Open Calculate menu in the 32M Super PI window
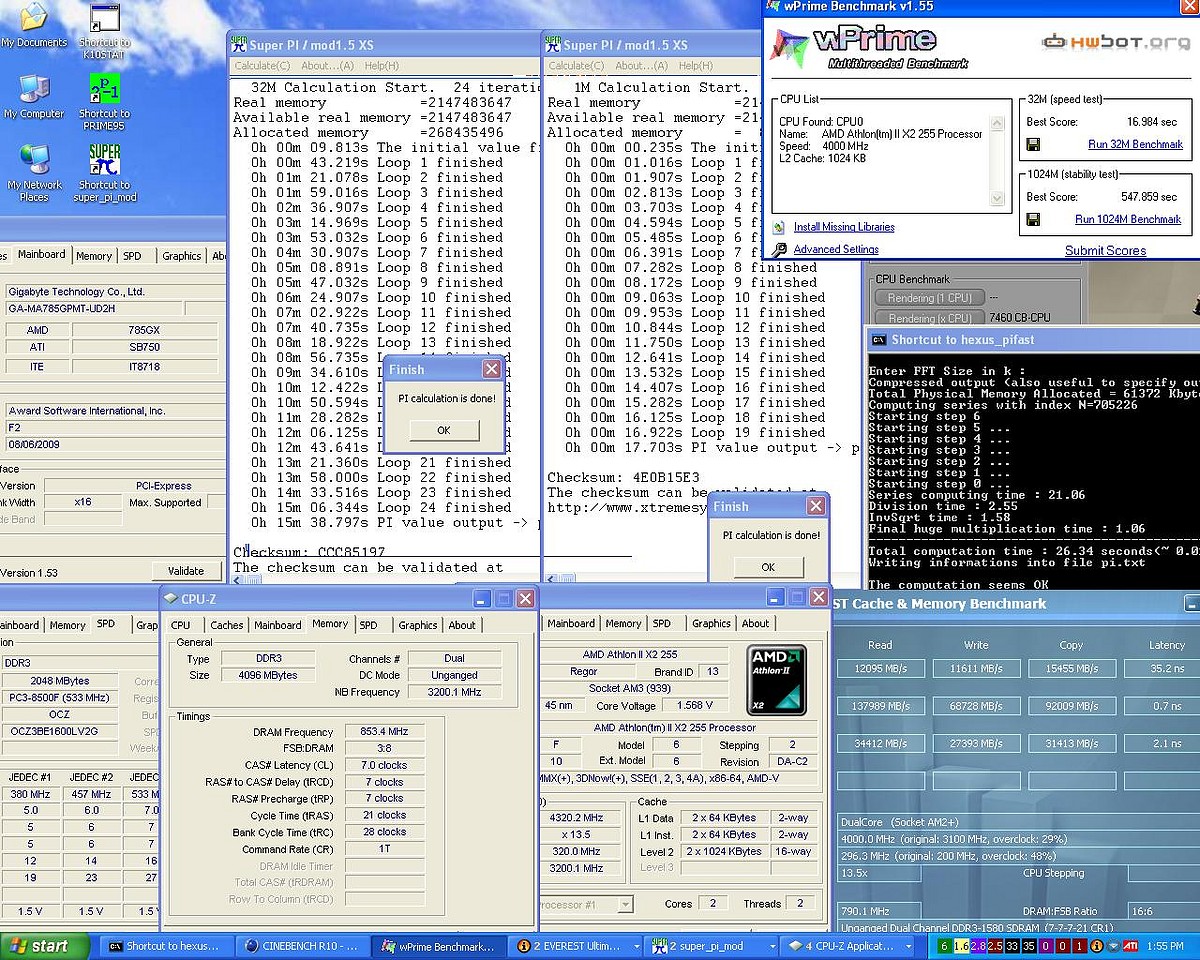Image resolution: width=1200 pixels, height=960 pixels. 264,66
